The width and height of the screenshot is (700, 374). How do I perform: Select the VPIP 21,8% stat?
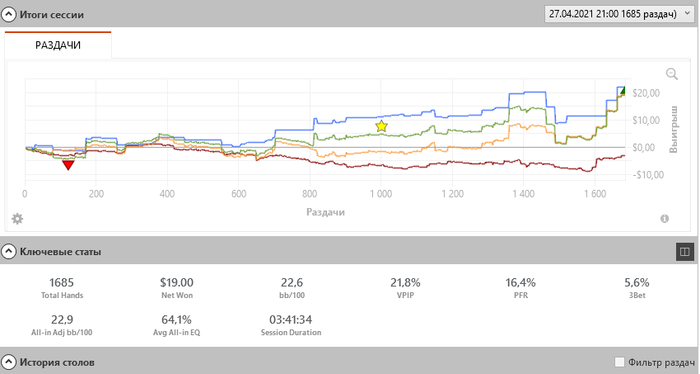(405, 288)
